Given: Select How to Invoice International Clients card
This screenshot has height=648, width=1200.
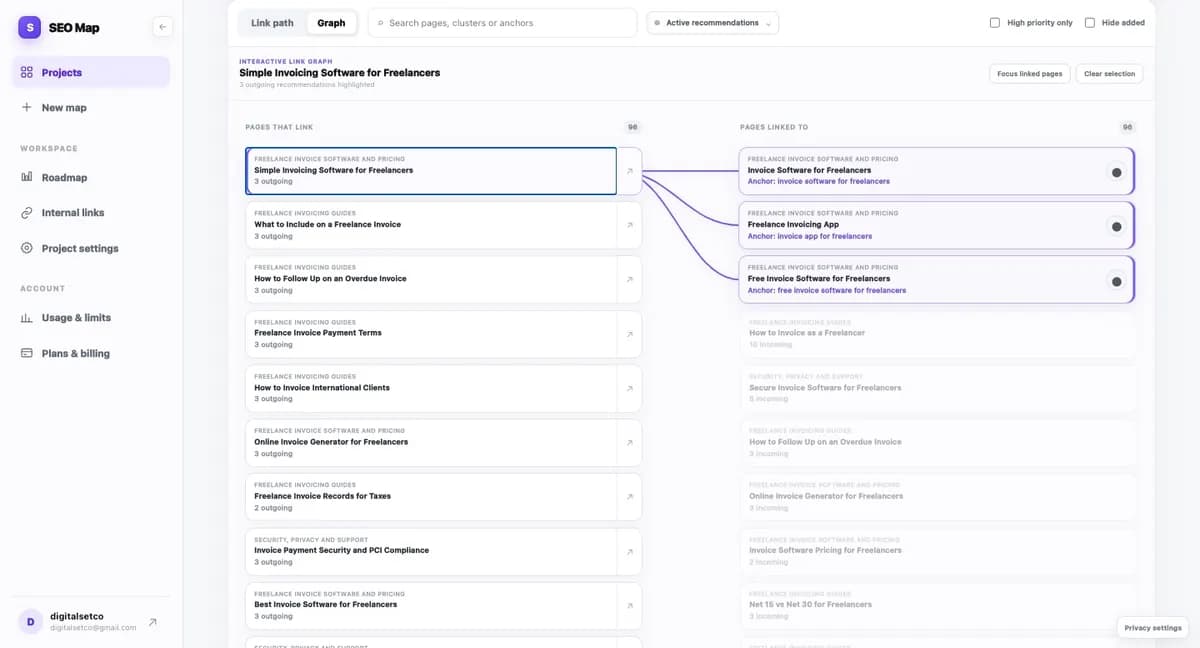Looking at the screenshot, I should point(431,388).
